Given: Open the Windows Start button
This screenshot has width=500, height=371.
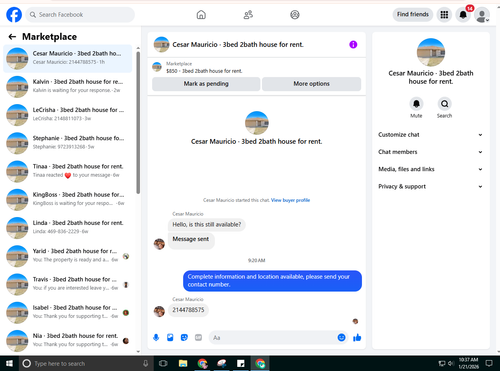Looking at the screenshot, I should coord(9,363).
